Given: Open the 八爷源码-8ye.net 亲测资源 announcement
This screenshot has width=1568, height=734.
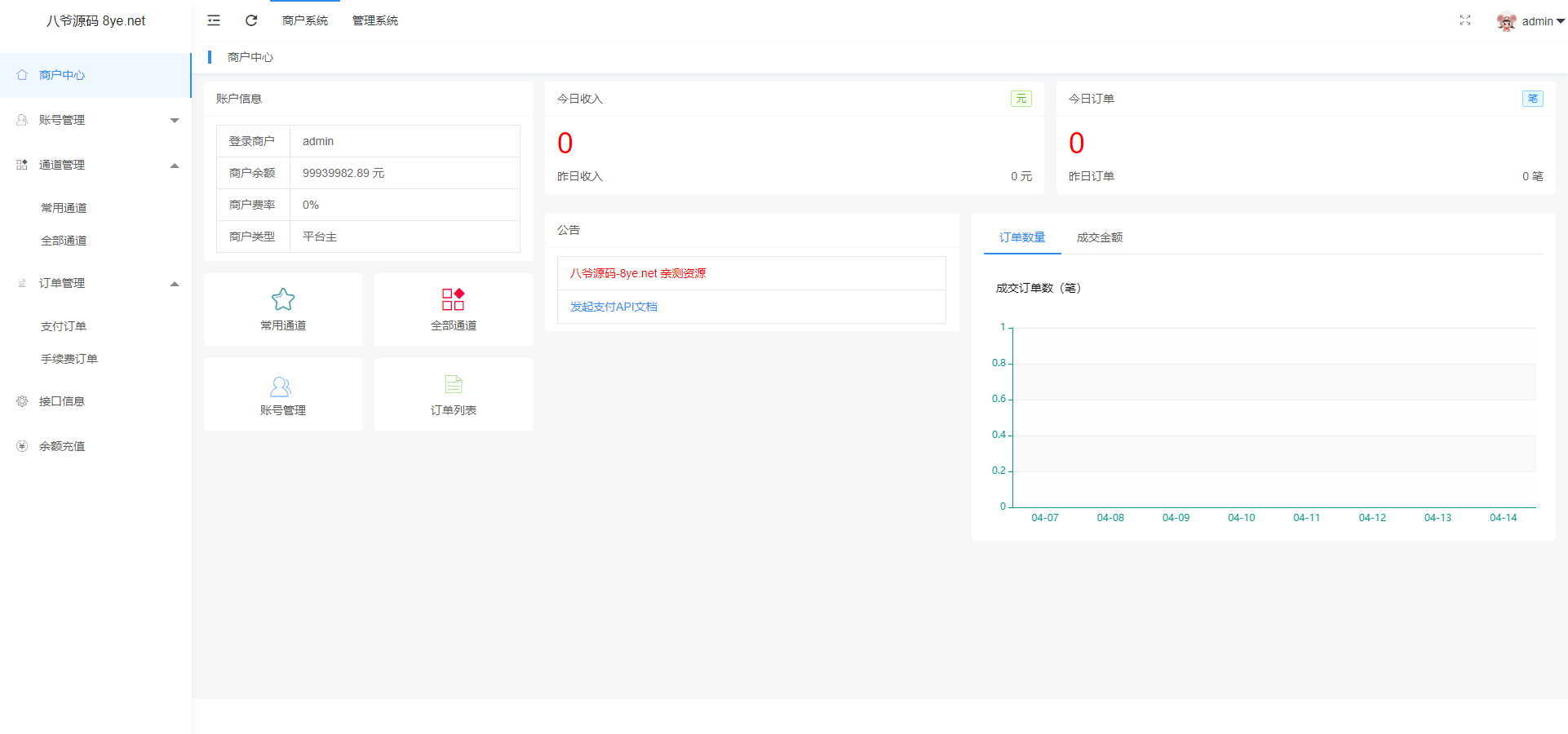Looking at the screenshot, I should 637,273.
